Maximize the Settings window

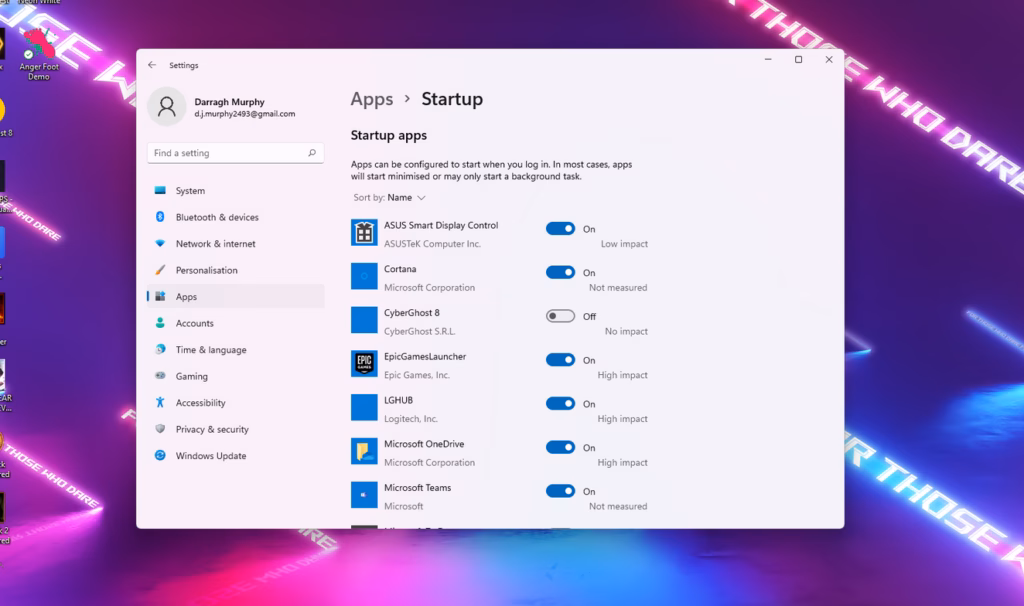(798, 59)
